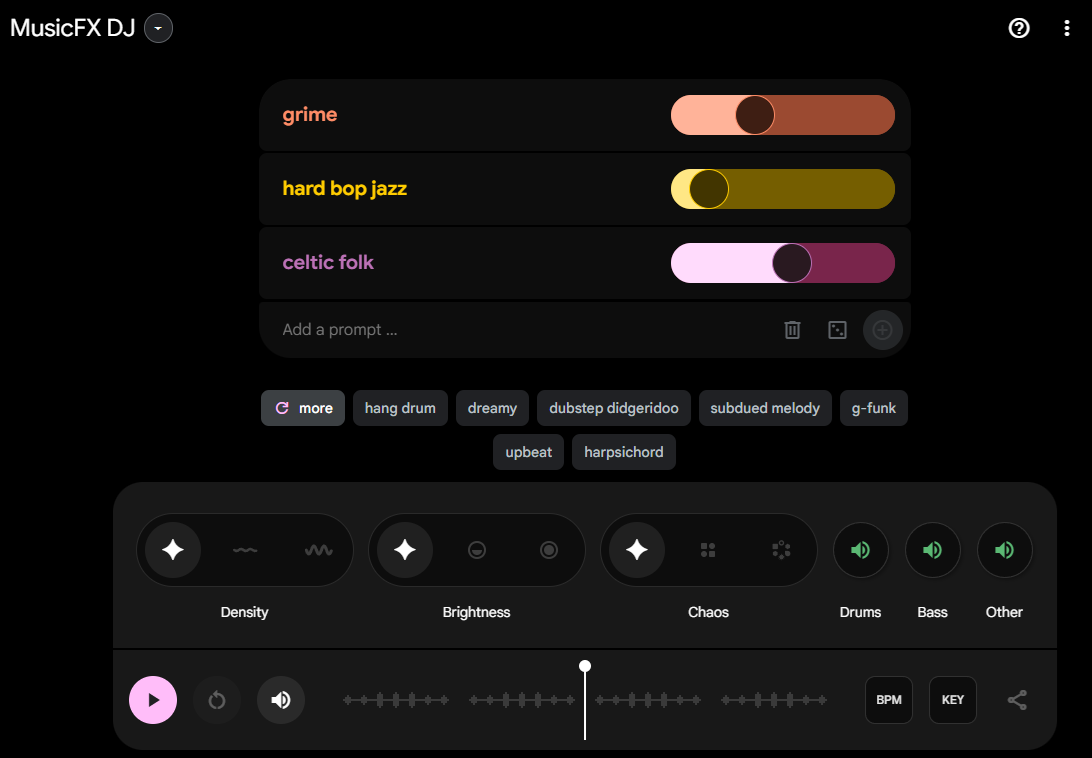
Task: Open the KEY selector
Action: pyautogui.click(x=952, y=700)
